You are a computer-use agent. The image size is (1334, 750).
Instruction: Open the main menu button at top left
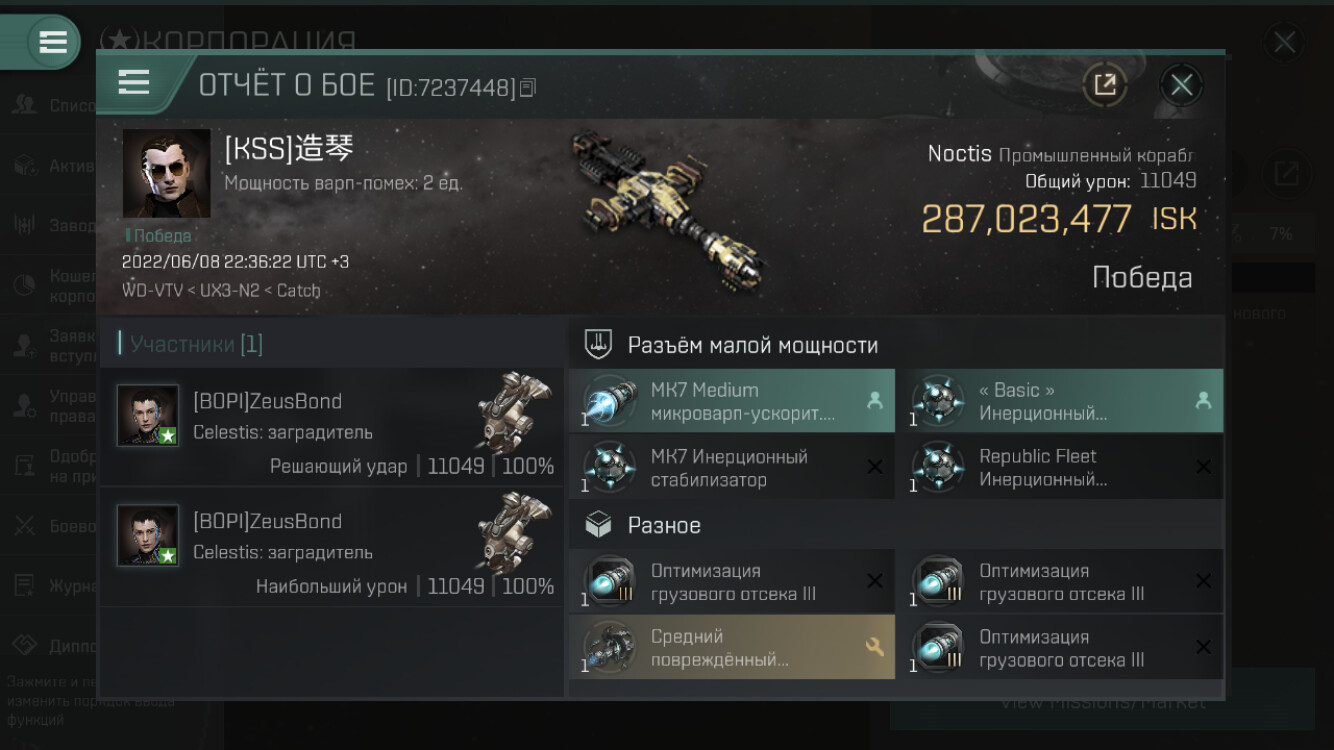[52, 42]
